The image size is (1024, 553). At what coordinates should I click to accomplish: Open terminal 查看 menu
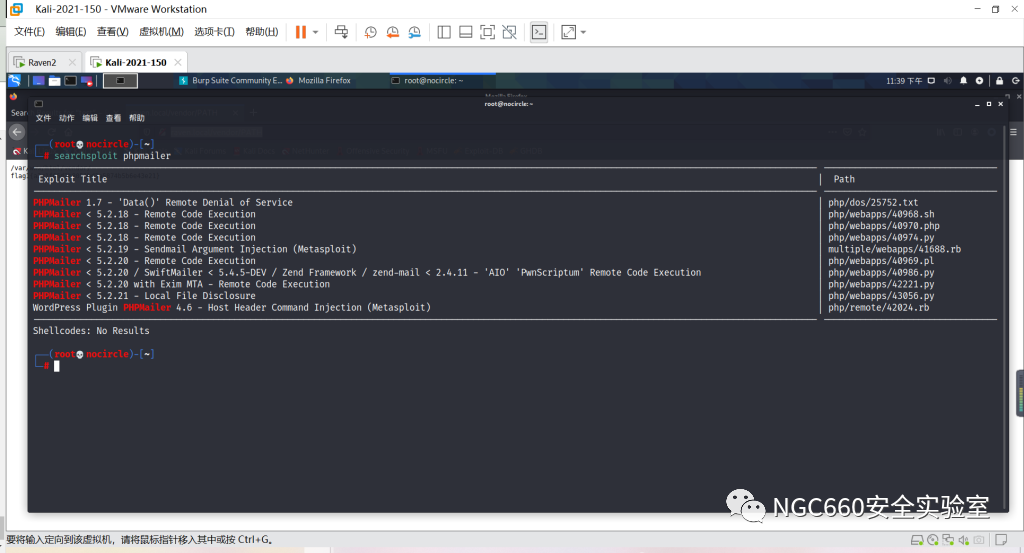pos(114,118)
